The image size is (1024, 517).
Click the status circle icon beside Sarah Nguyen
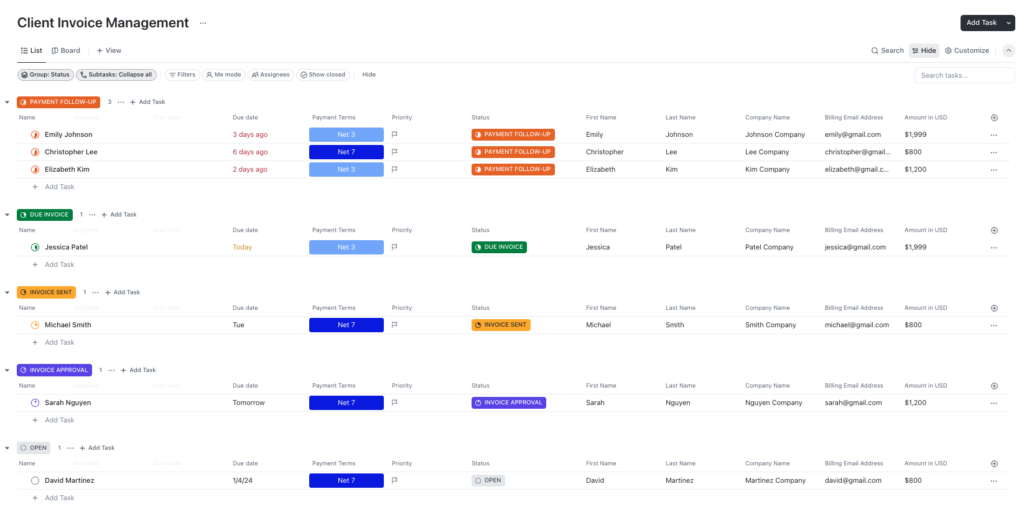click(35, 403)
